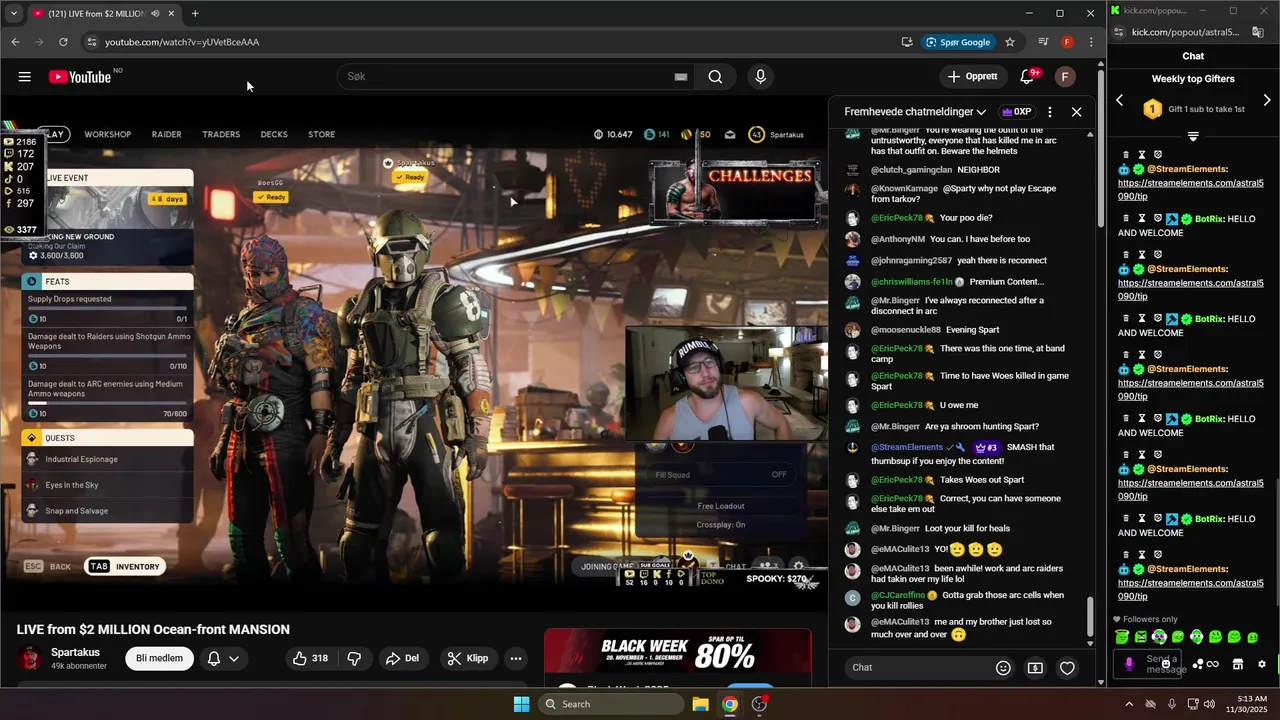Image resolution: width=1280 pixels, height=720 pixels.
Task: Collapse Weekly top Gifters panel handle
Action: click(x=1193, y=136)
